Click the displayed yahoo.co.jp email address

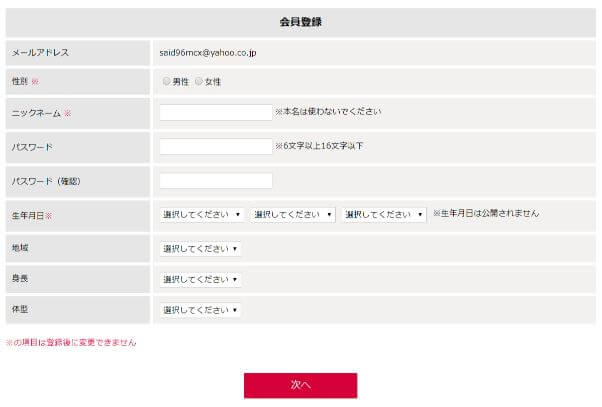[x=208, y=52]
